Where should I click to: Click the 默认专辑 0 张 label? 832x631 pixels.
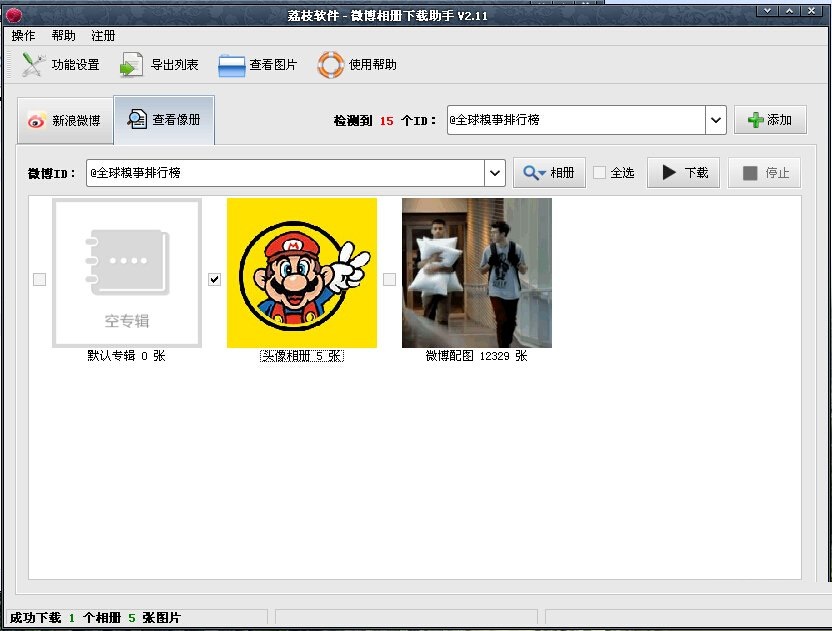click(127, 356)
